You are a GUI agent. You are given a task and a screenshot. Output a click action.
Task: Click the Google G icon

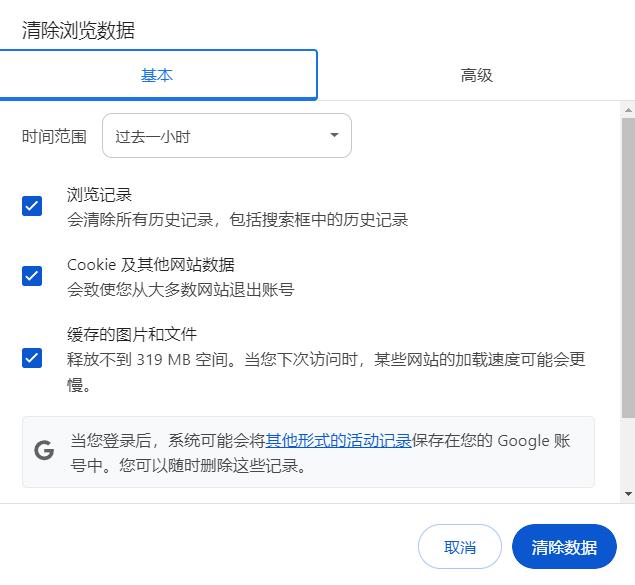coord(44,450)
